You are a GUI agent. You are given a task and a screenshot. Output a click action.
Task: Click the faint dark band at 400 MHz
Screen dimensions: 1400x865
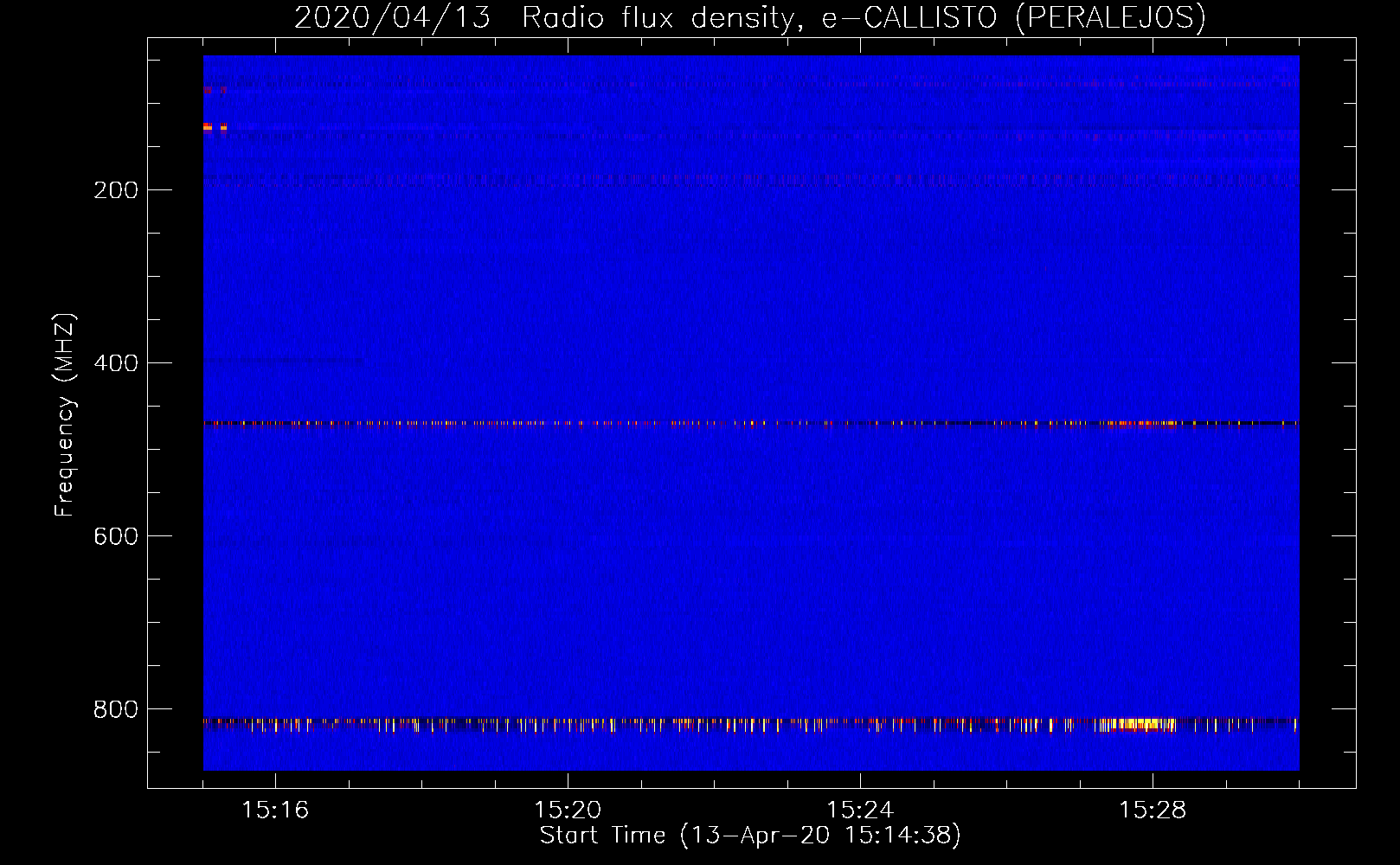(286, 360)
